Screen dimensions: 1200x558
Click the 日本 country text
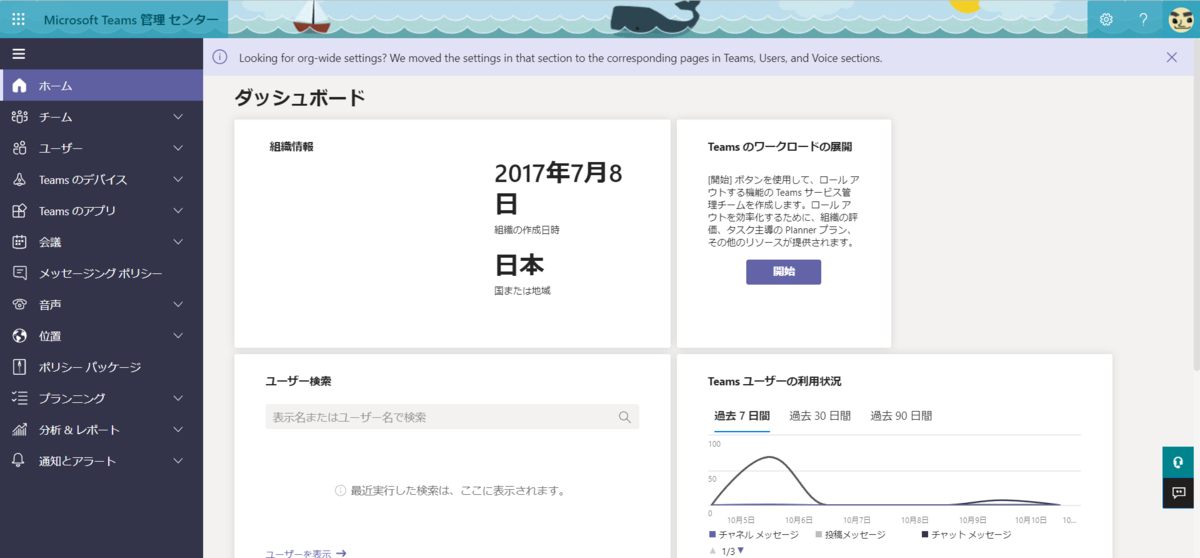[519, 265]
